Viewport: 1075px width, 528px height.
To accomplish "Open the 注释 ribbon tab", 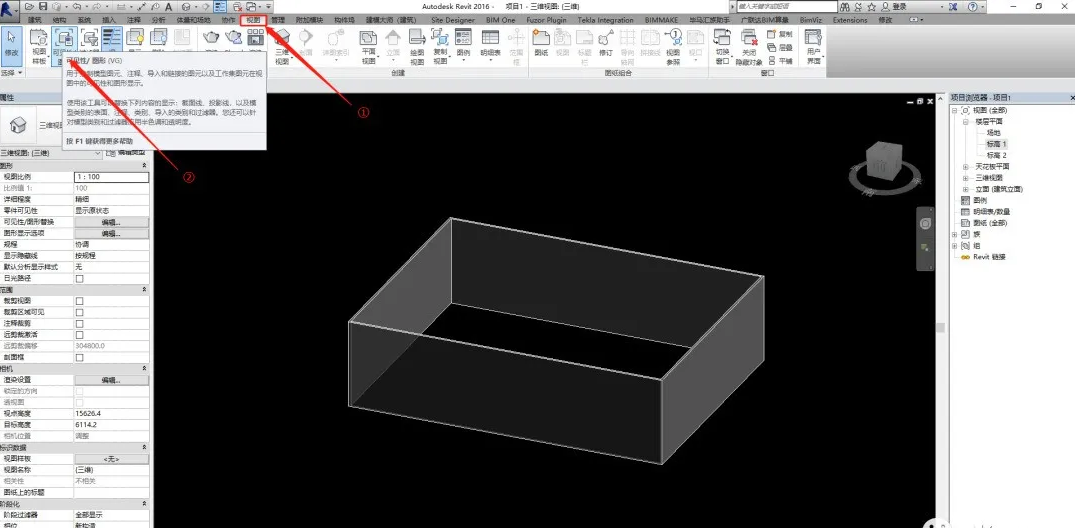I will [x=134, y=20].
